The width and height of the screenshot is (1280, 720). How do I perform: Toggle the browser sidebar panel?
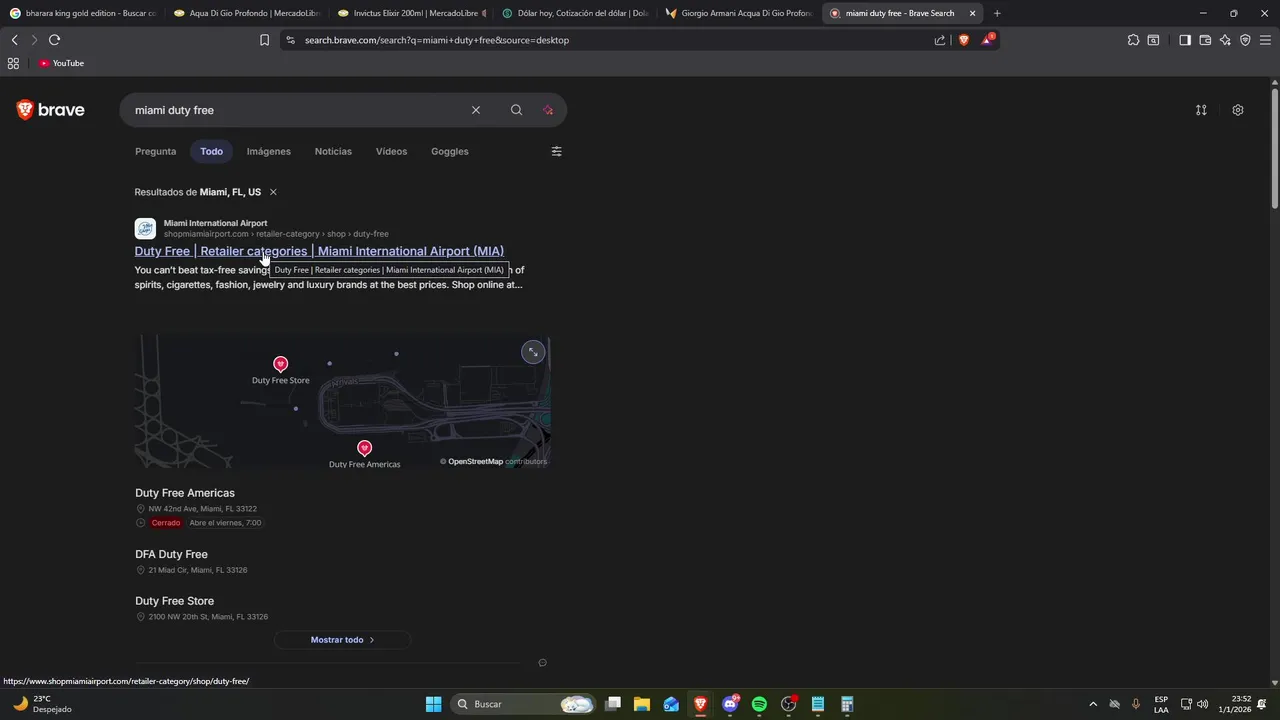(1185, 40)
